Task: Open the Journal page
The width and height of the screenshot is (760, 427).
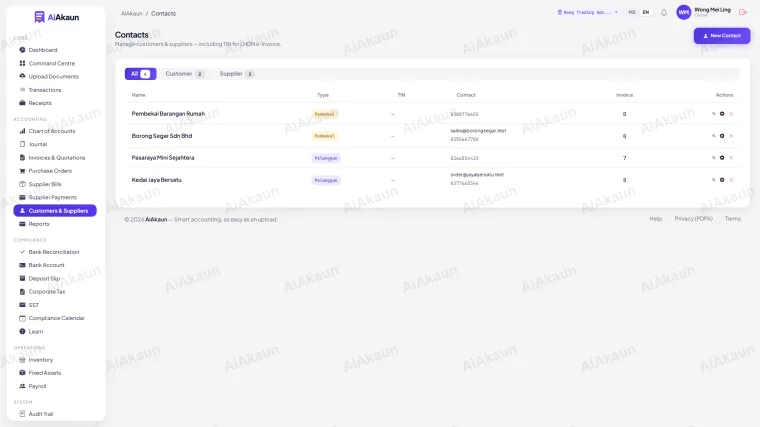Action: coord(37,144)
